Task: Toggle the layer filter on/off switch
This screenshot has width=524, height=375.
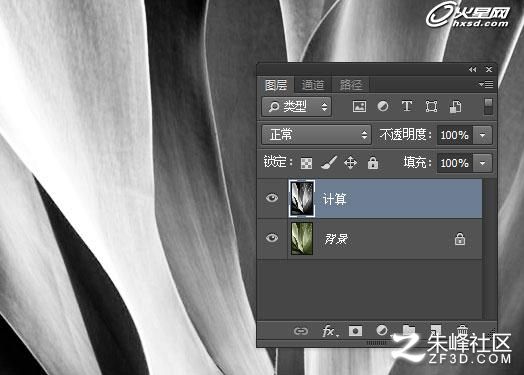Action: tap(488, 107)
